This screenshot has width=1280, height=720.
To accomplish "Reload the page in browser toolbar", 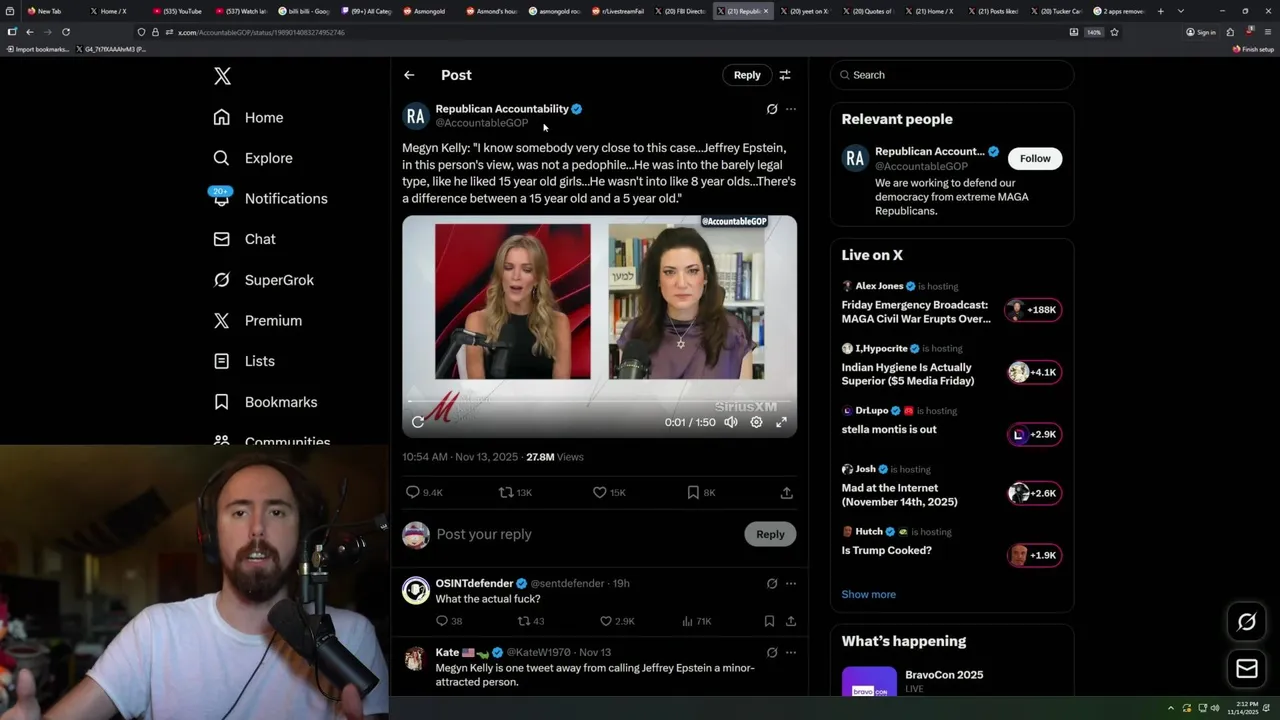I will (x=66, y=32).
